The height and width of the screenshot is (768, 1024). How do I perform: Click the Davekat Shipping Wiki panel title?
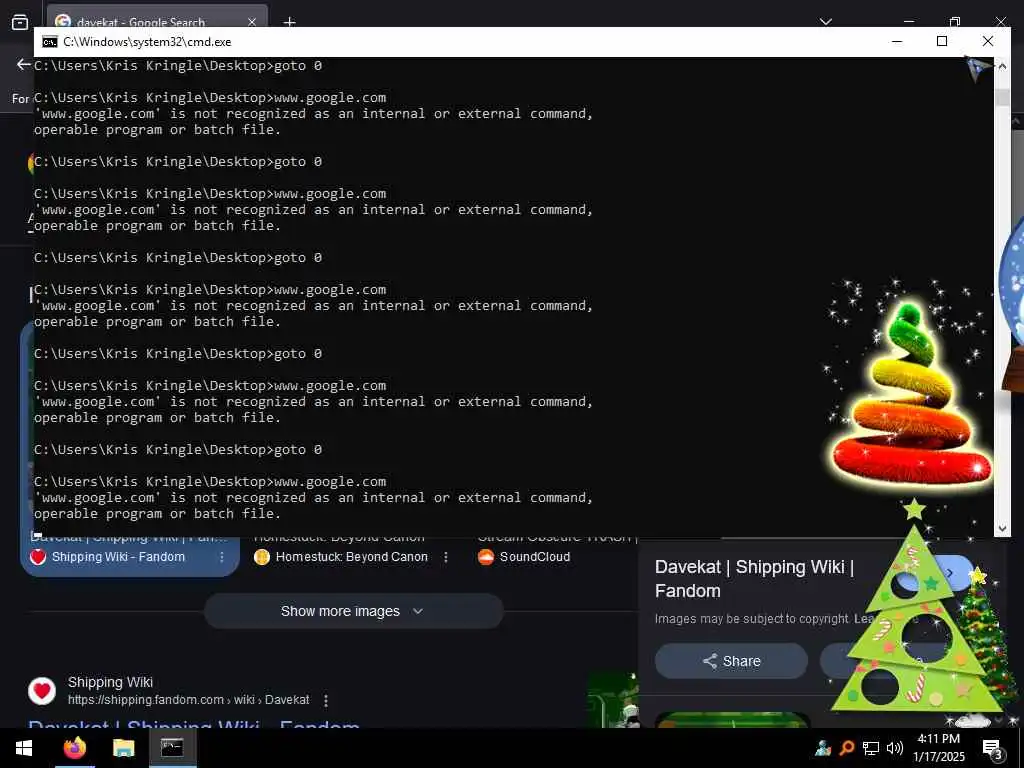tap(754, 579)
